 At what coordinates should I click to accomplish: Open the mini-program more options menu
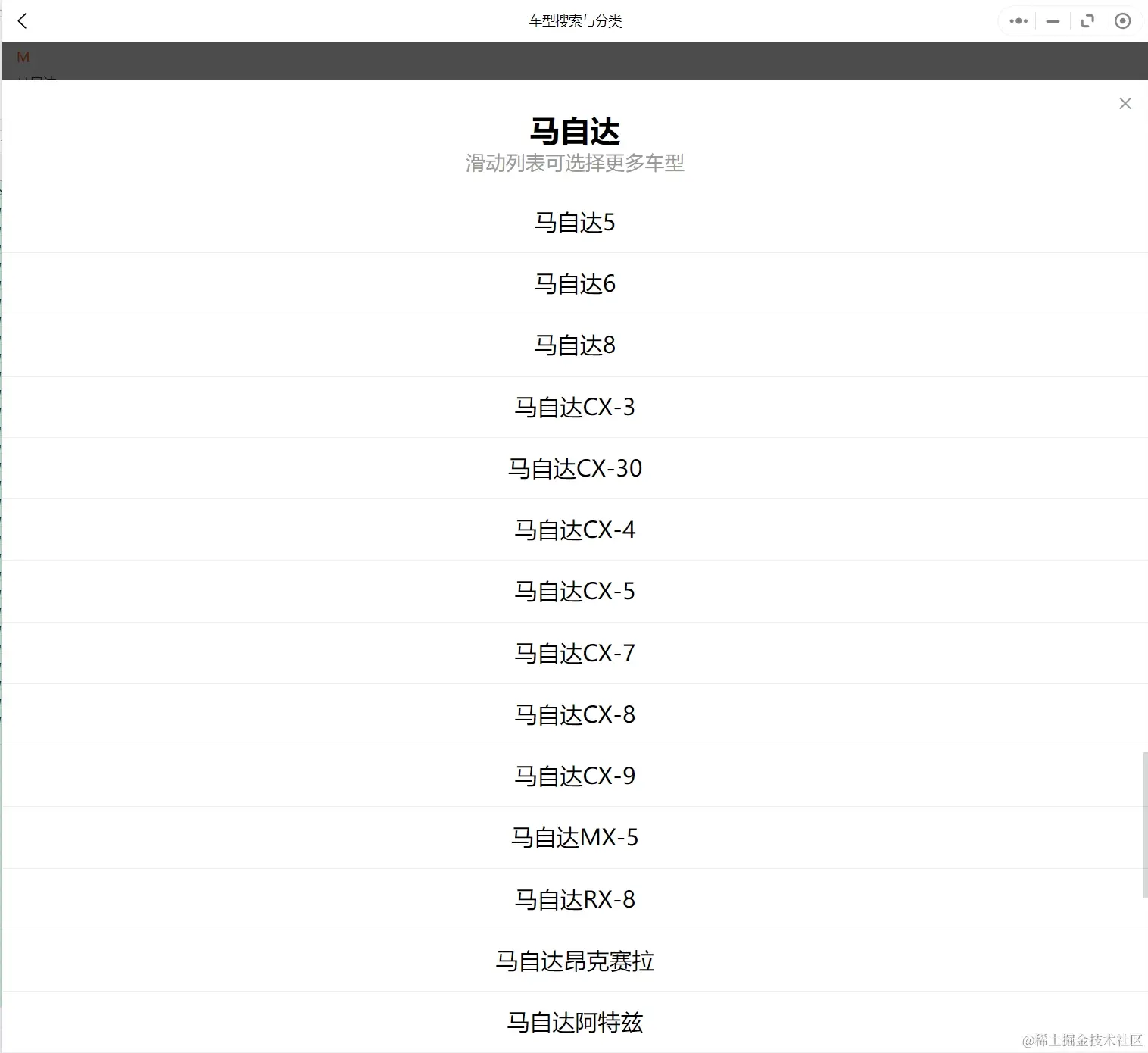pos(1017,20)
